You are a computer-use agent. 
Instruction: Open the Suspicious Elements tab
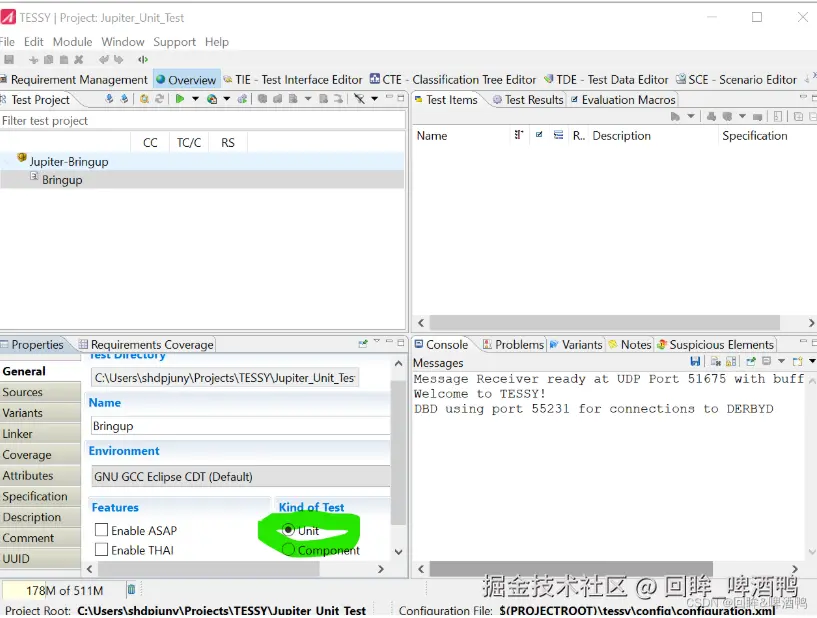pyautogui.click(x=715, y=344)
